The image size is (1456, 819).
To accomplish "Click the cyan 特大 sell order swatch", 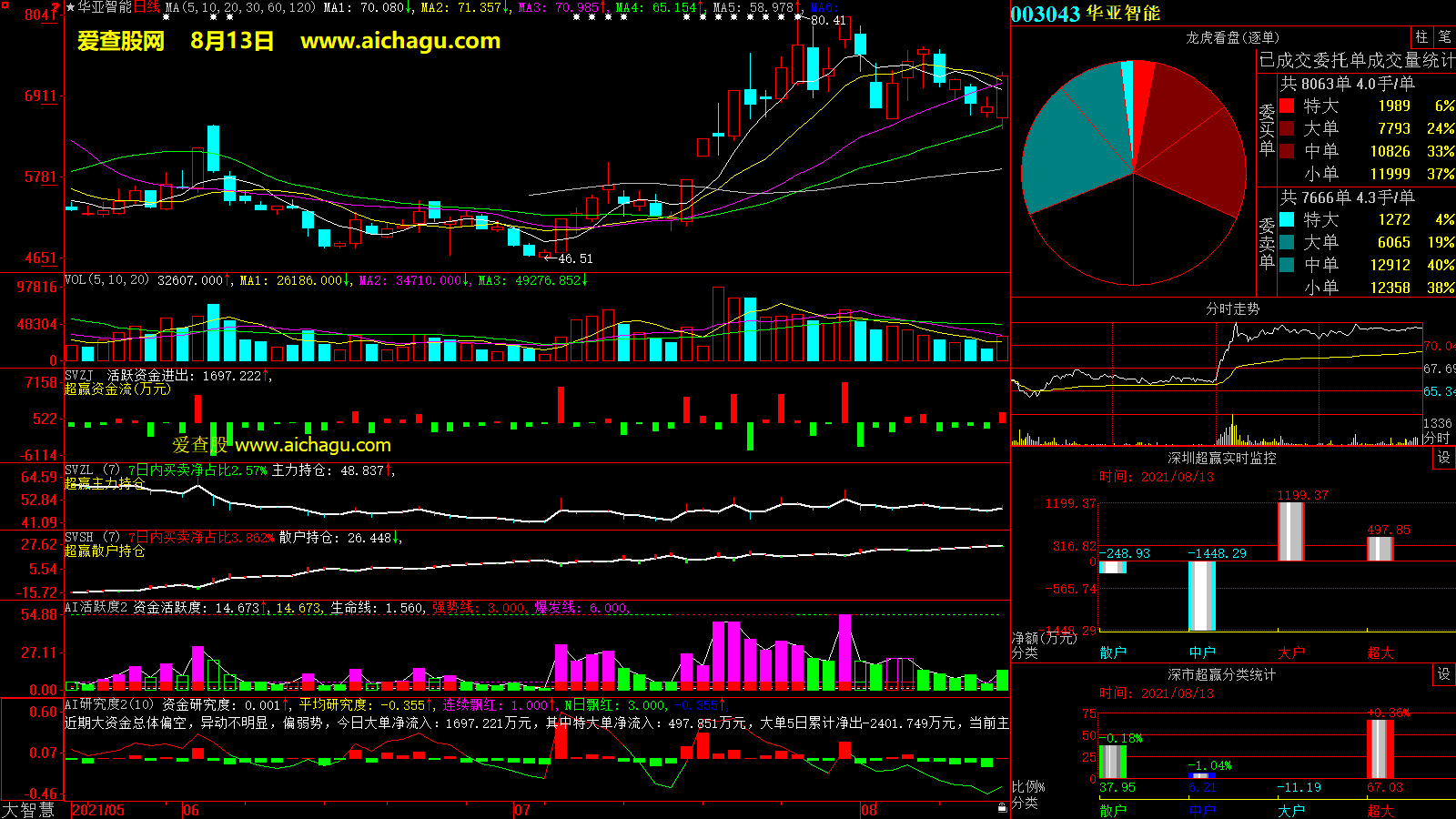I will tap(1287, 219).
